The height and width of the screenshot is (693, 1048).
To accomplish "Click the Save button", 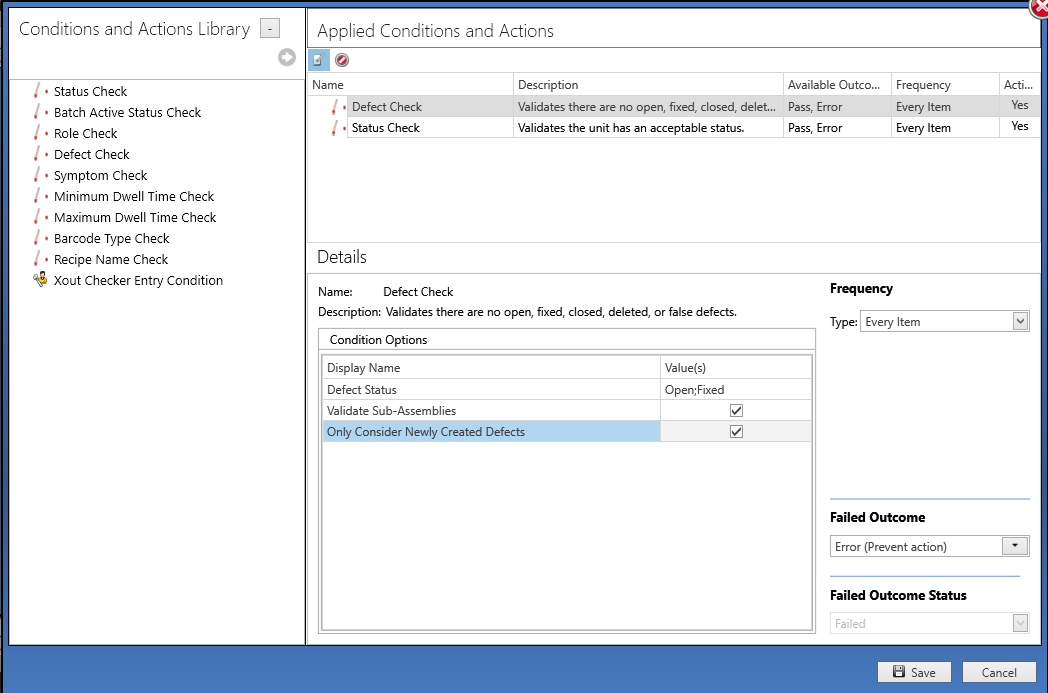I will (x=913, y=671).
